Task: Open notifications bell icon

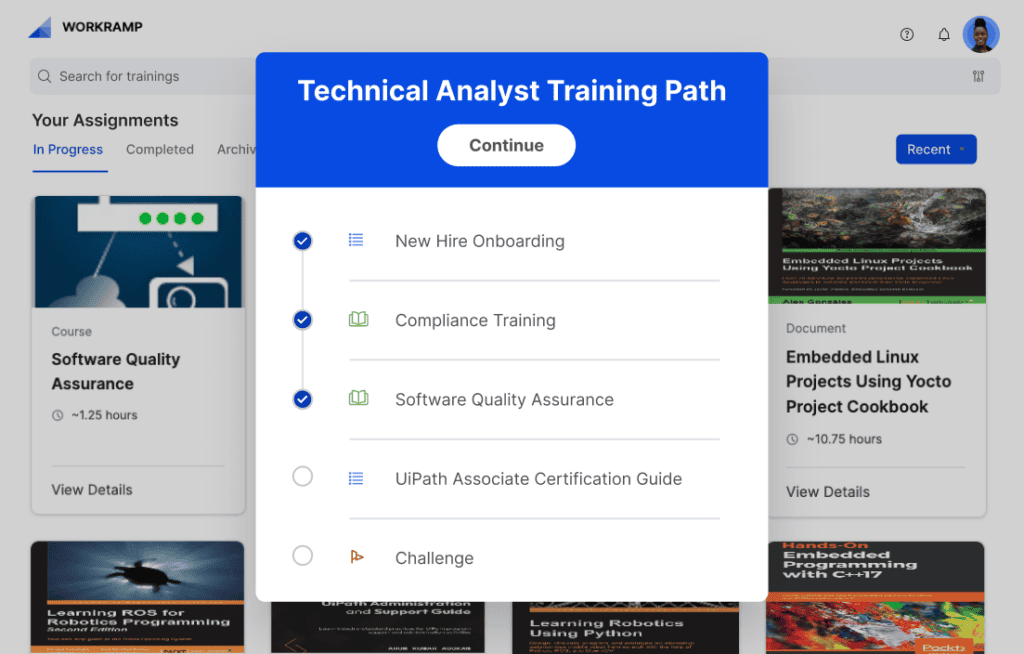Action: click(x=944, y=35)
